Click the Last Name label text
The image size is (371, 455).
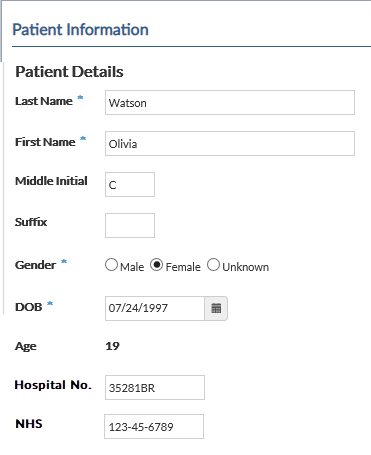coord(44,101)
